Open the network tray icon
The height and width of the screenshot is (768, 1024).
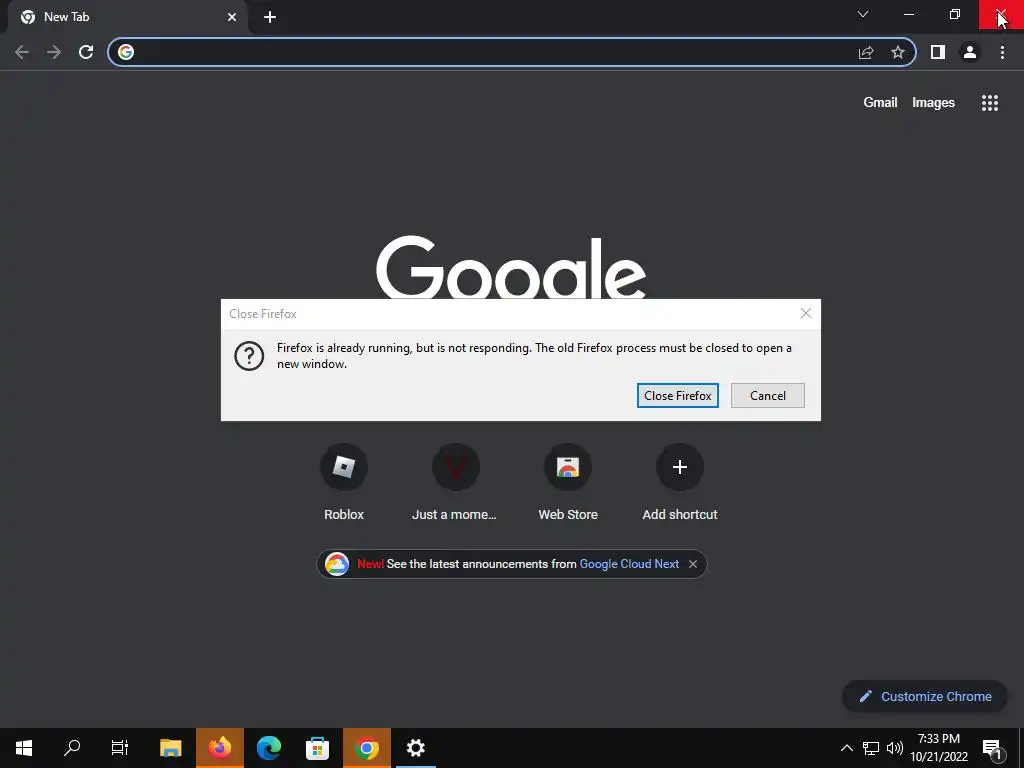pos(871,748)
